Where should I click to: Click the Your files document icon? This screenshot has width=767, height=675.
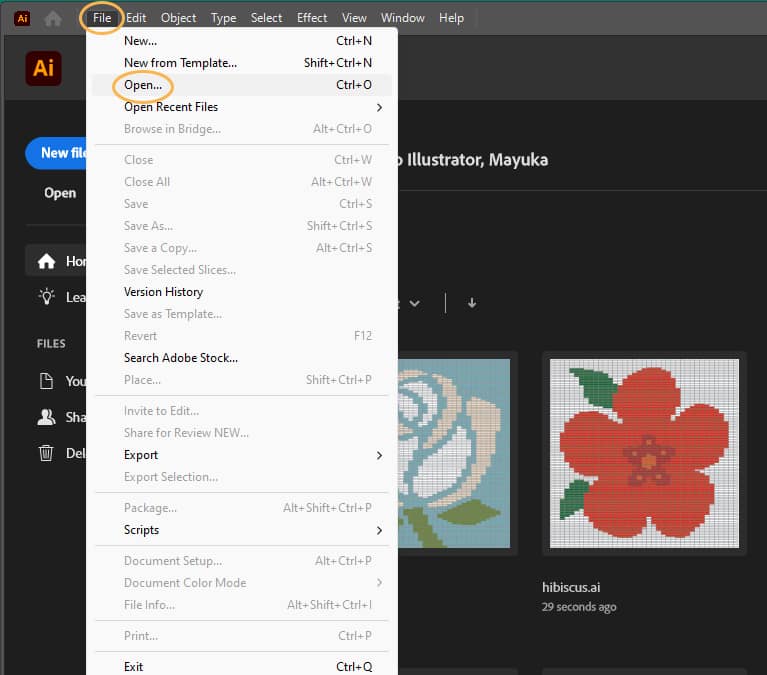[46, 381]
